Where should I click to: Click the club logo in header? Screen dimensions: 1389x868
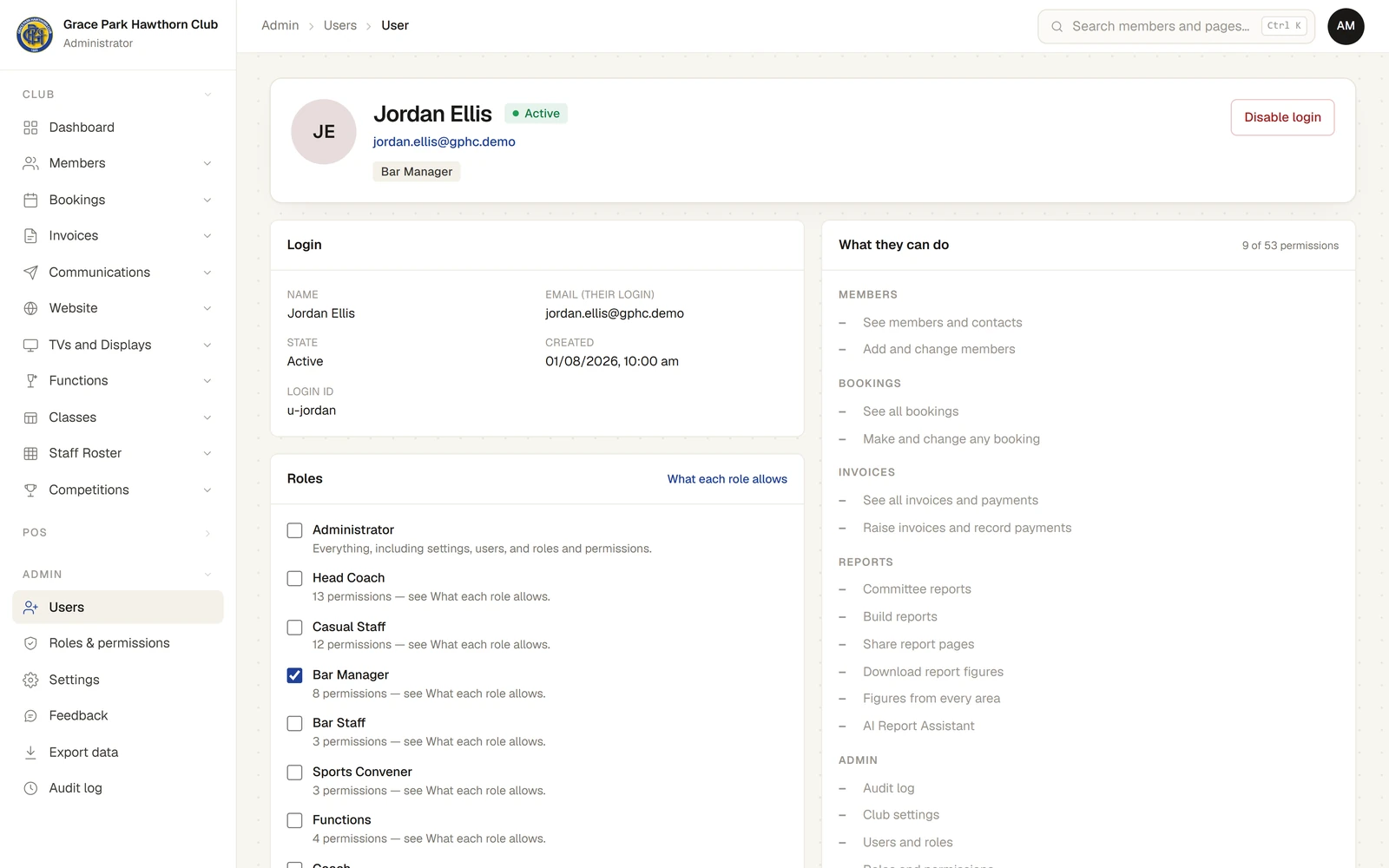click(x=35, y=34)
